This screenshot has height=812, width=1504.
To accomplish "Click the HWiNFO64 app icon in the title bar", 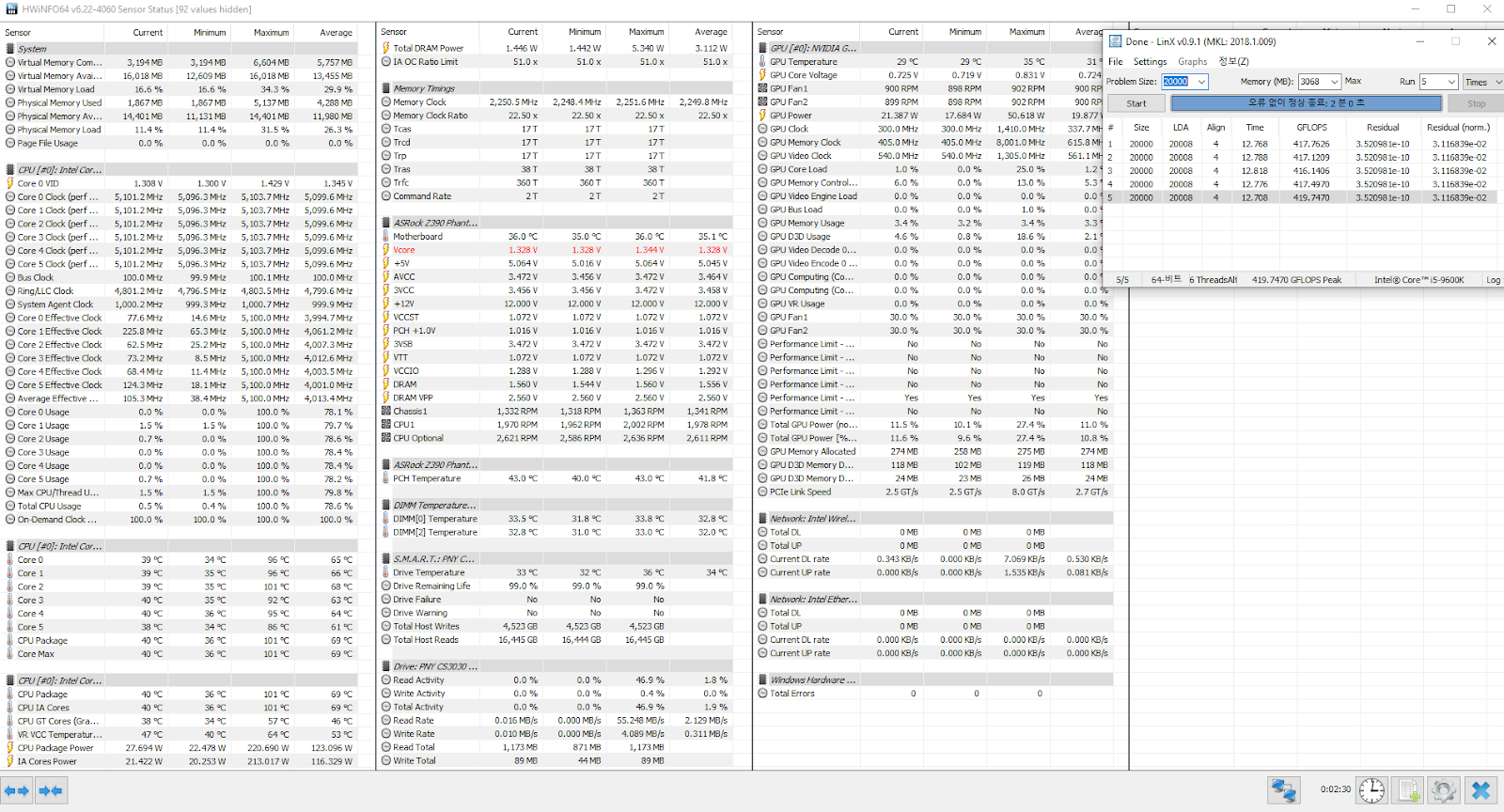I will 11,9.
